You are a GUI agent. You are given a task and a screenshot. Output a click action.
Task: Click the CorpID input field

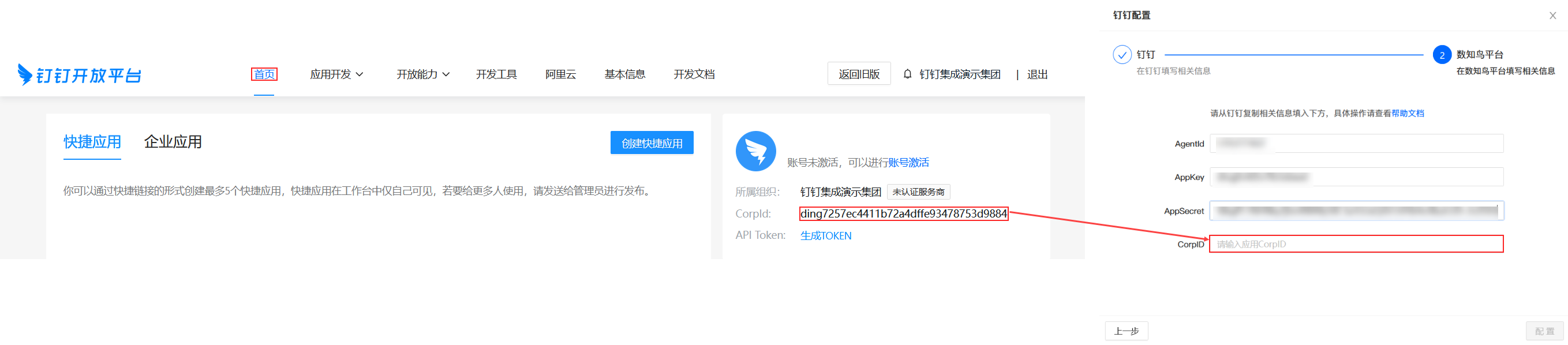pyautogui.click(x=1356, y=244)
